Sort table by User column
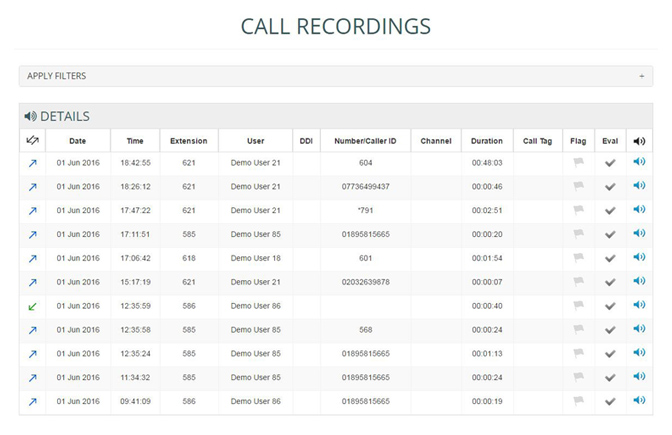 pyautogui.click(x=255, y=141)
